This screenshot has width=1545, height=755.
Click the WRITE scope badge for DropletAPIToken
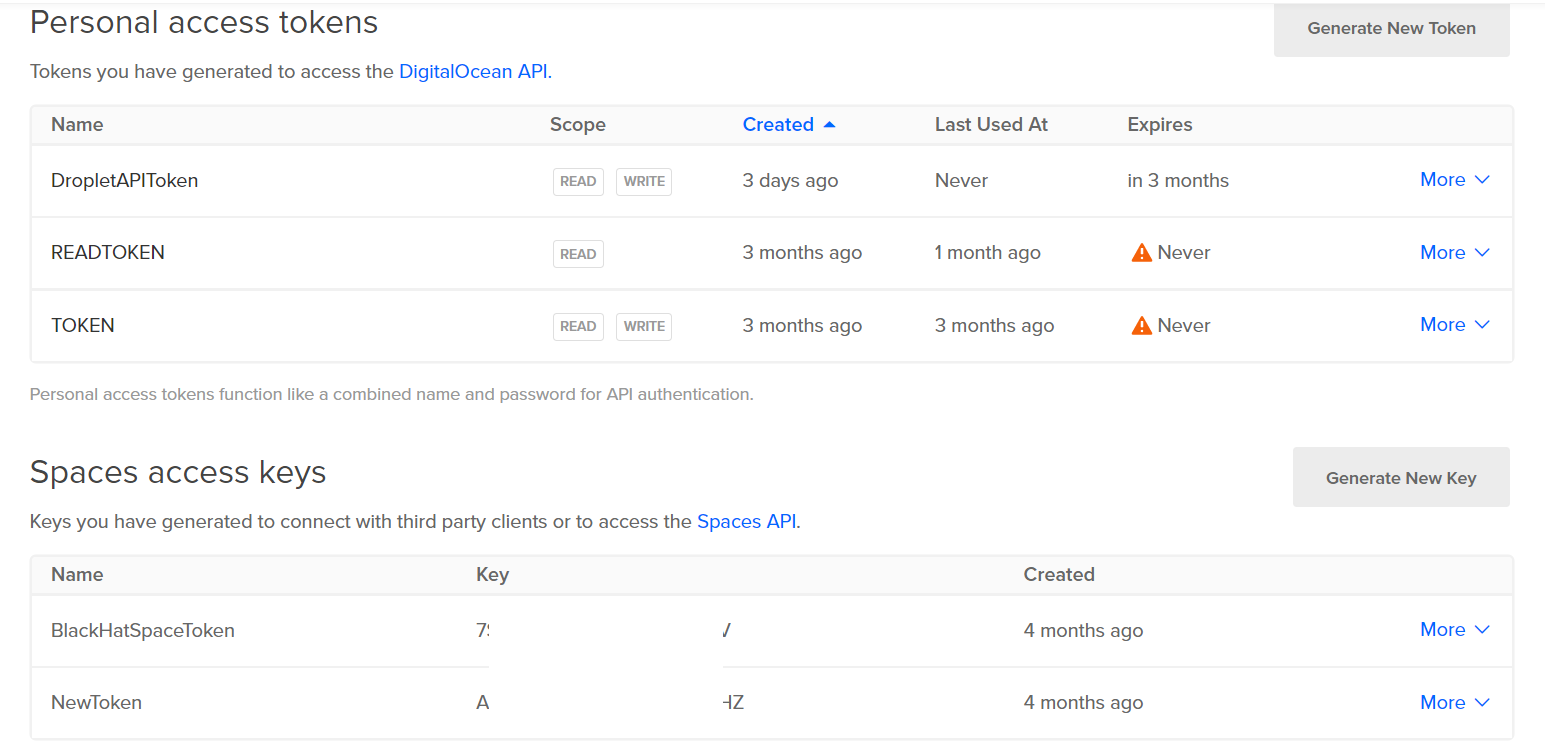tap(644, 182)
